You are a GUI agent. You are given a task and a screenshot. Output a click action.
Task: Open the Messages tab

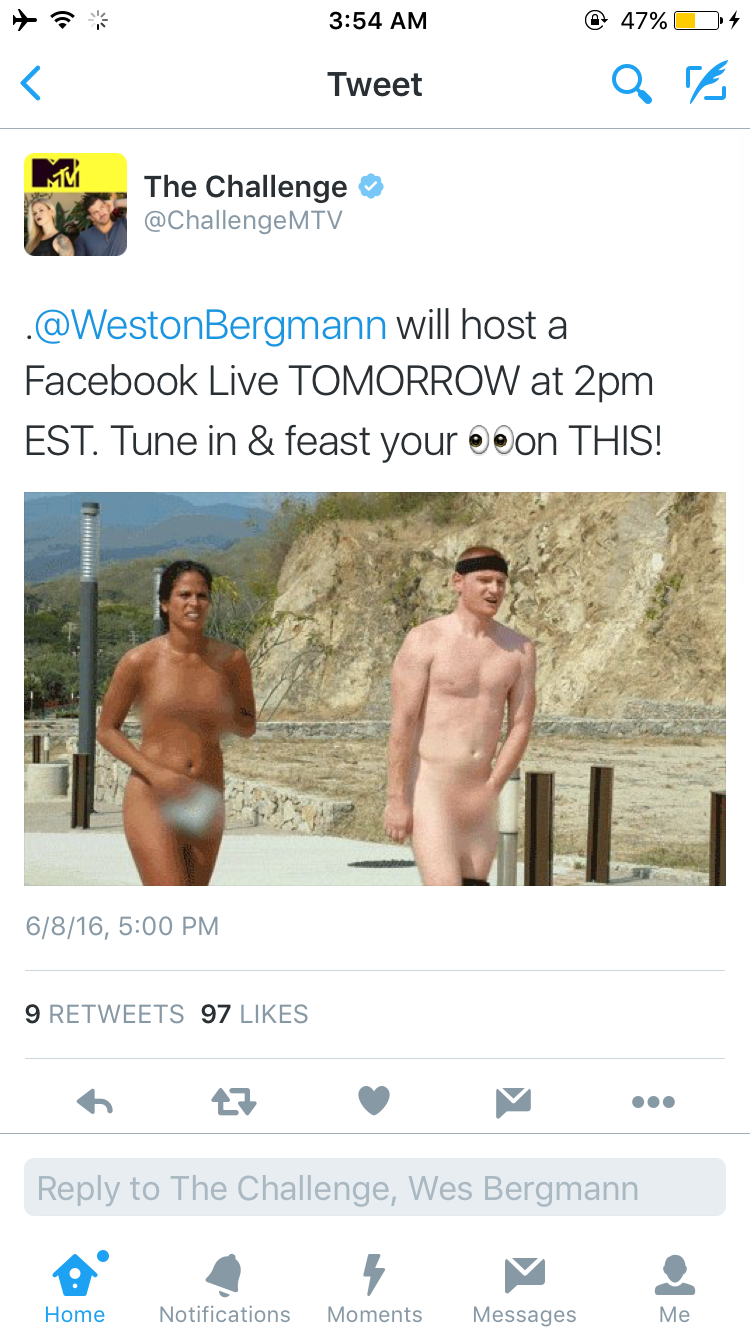pyautogui.click(x=525, y=1288)
